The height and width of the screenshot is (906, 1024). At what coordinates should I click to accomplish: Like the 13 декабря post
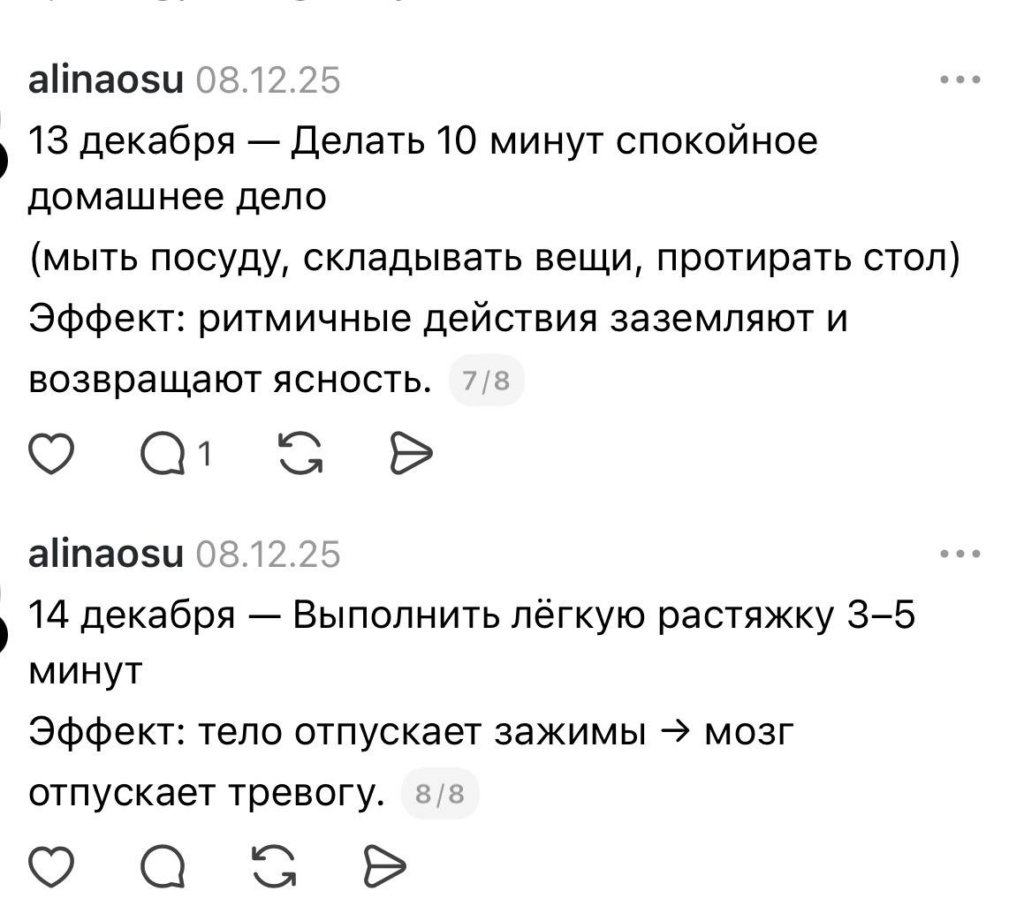click(49, 456)
